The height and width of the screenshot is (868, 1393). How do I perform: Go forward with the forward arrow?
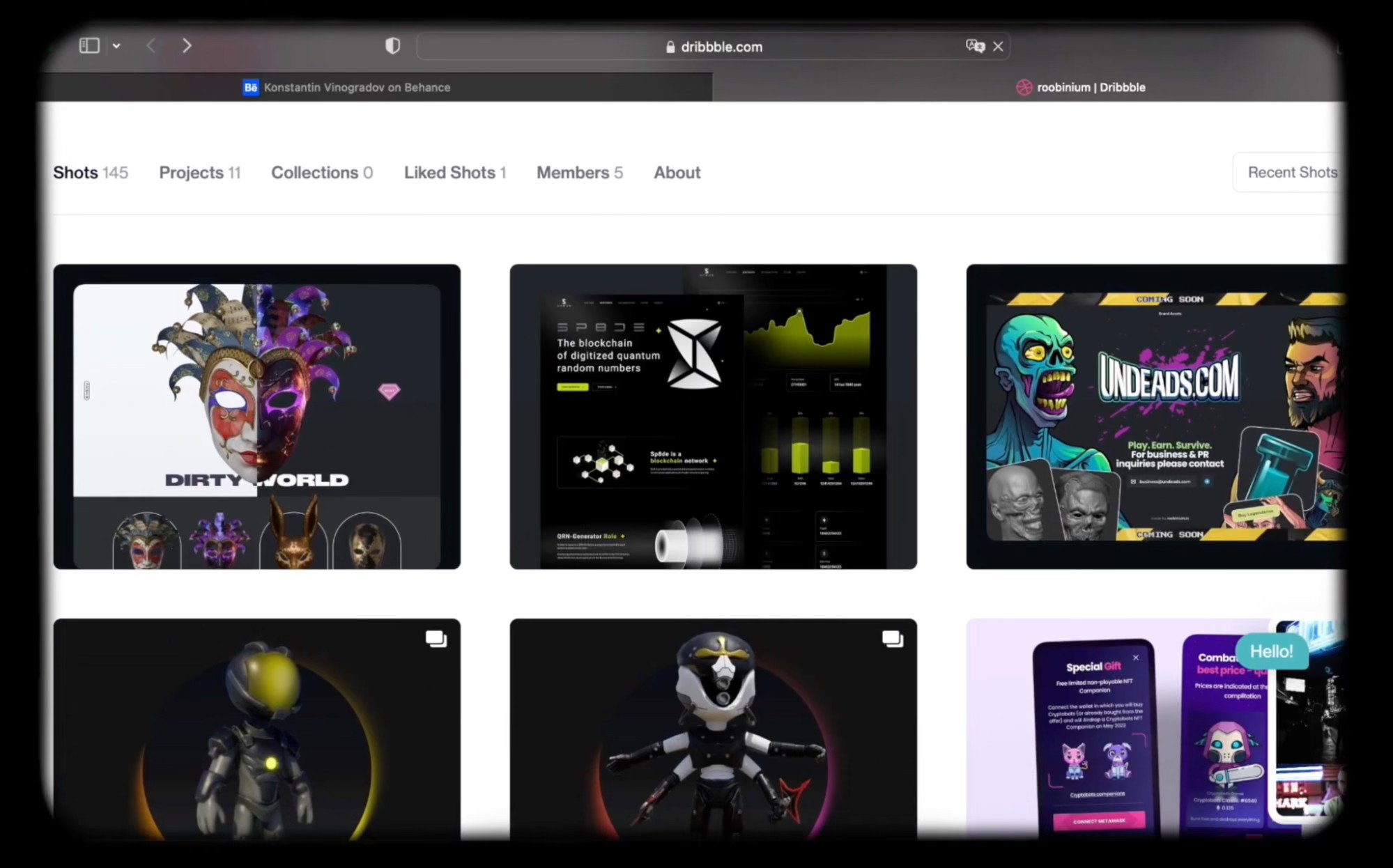click(x=187, y=46)
